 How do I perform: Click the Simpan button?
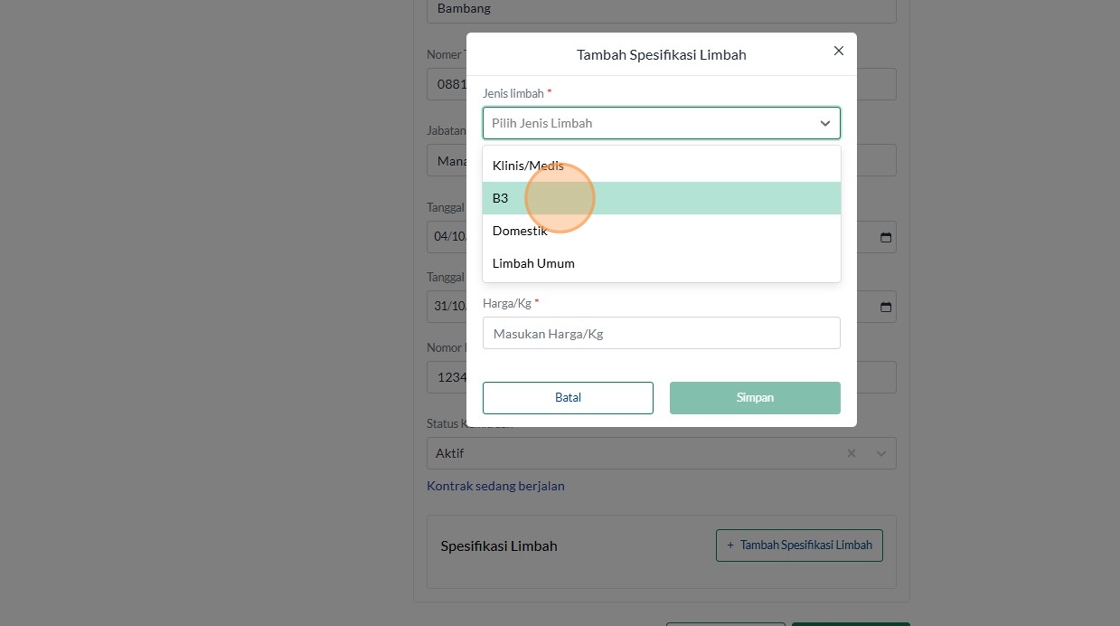[x=755, y=398]
